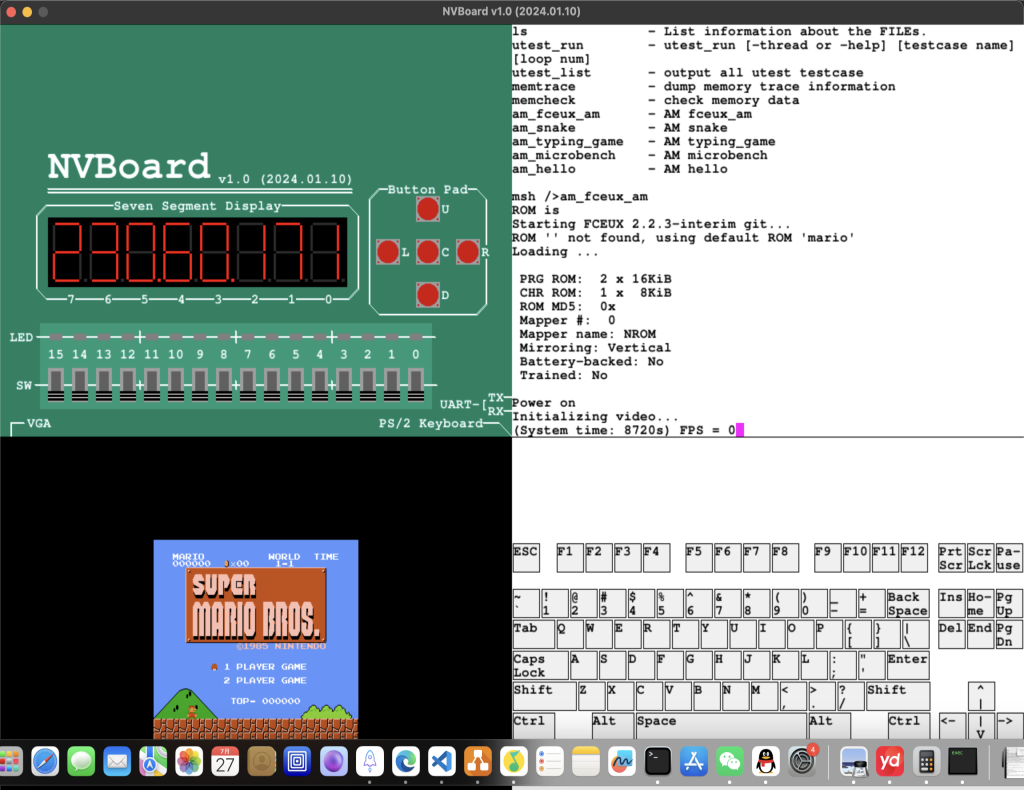Click the A key on the virtual keyboard
The image size is (1024, 790).
(583, 665)
